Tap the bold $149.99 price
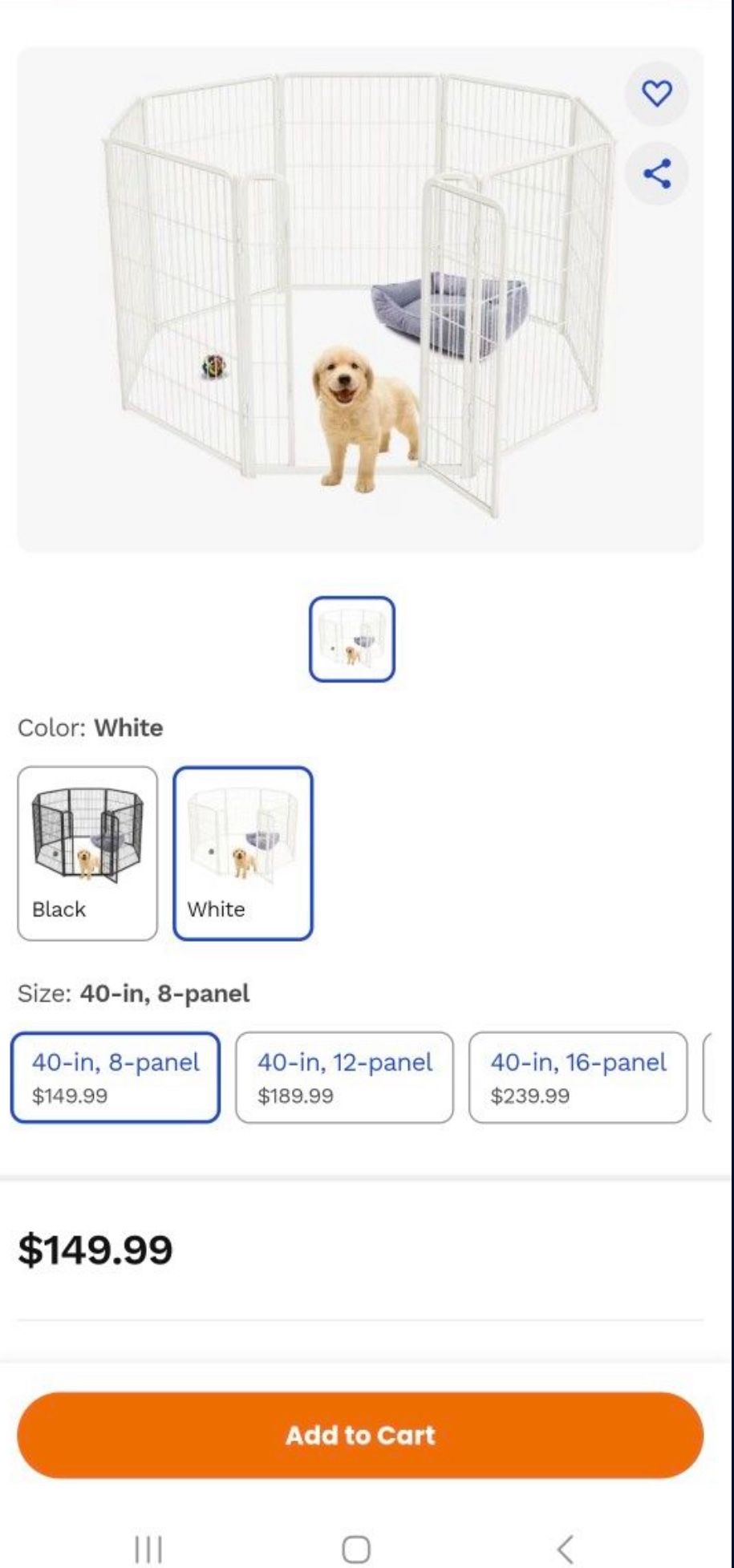Screen dimensions: 734x1568 [x=95, y=1250]
